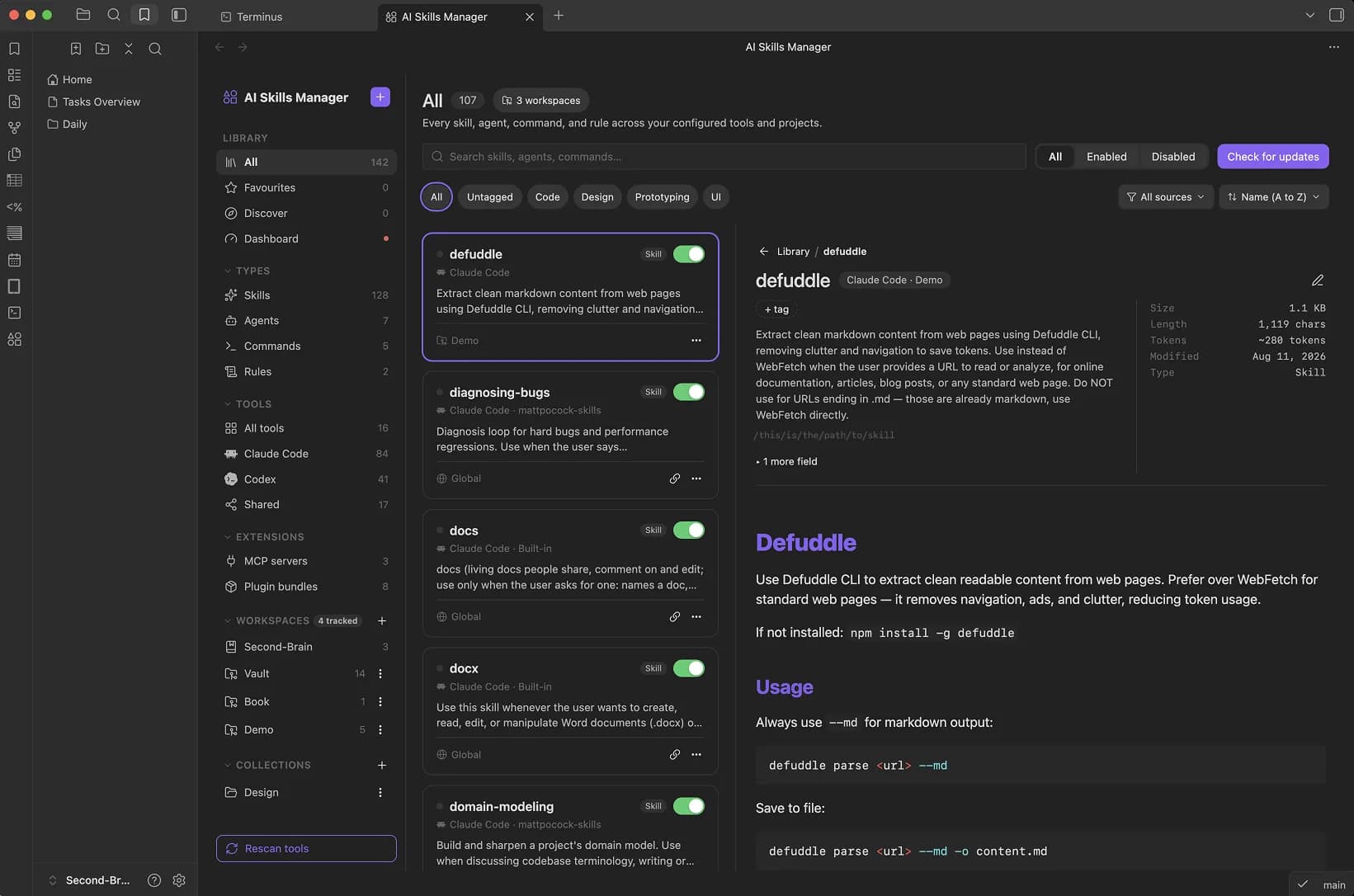Image resolution: width=1354 pixels, height=896 pixels.
Task: Switch off the docs skill toggle
Action: (689, 530)
